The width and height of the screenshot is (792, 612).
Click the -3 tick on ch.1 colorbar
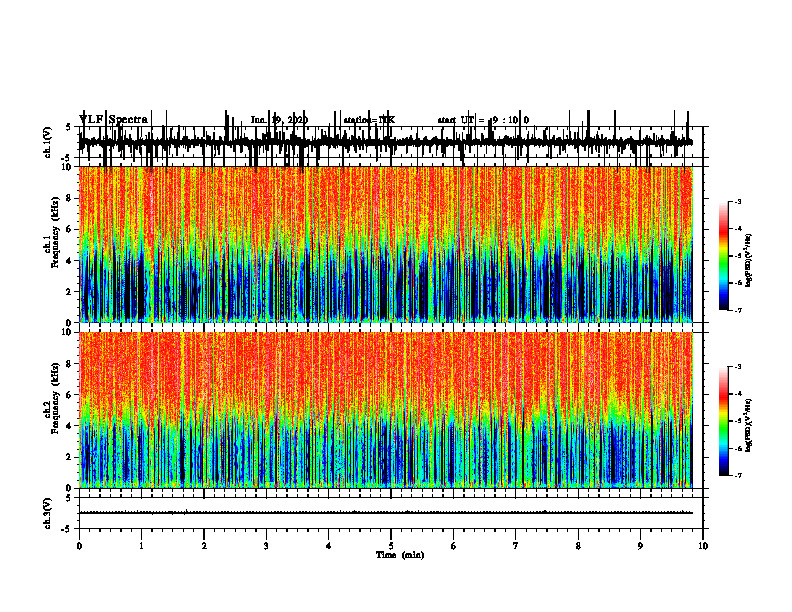[737, 201]
